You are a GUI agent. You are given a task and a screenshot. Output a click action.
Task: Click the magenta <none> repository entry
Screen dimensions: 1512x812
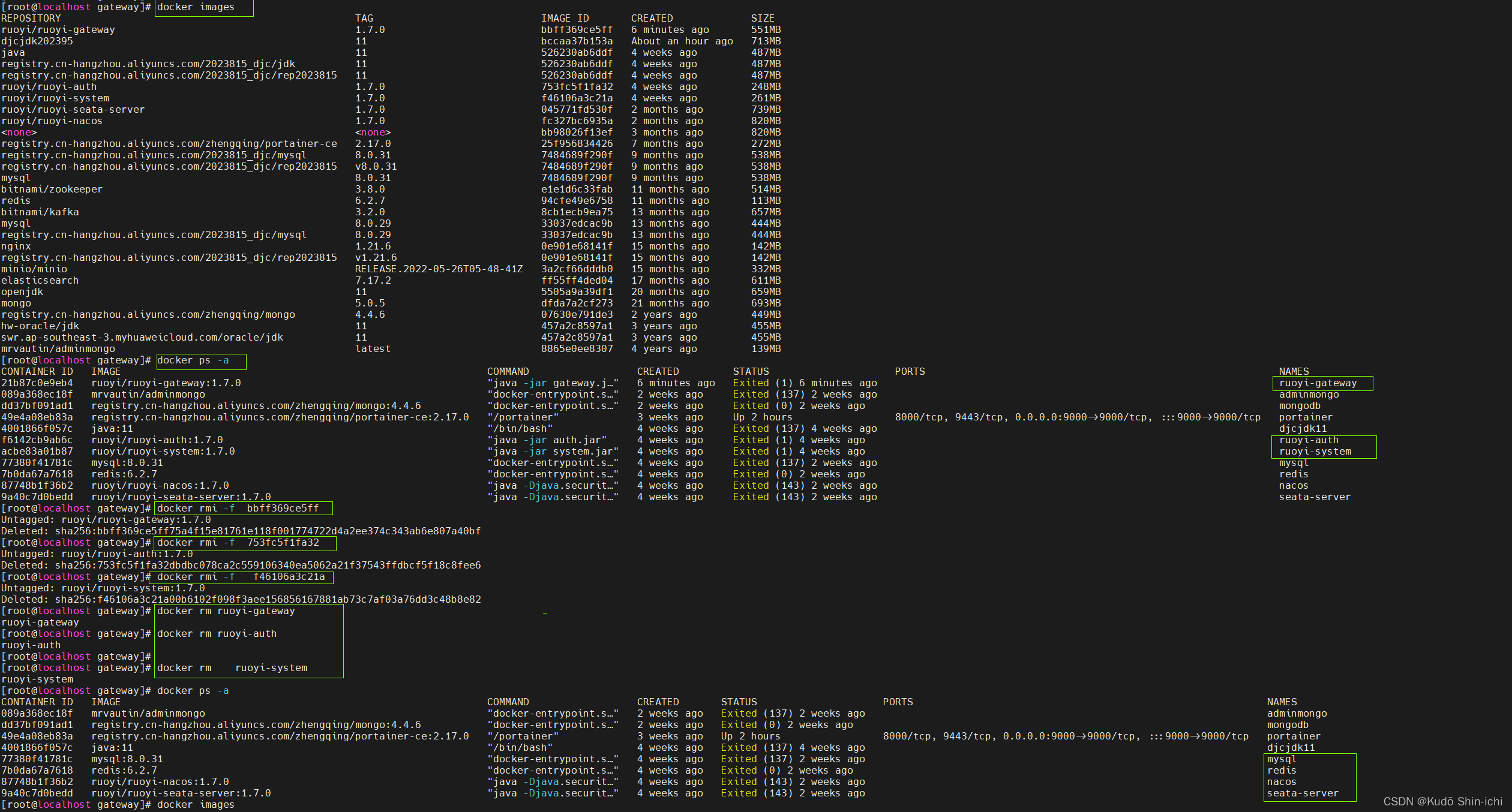click(x=19, y=133)
